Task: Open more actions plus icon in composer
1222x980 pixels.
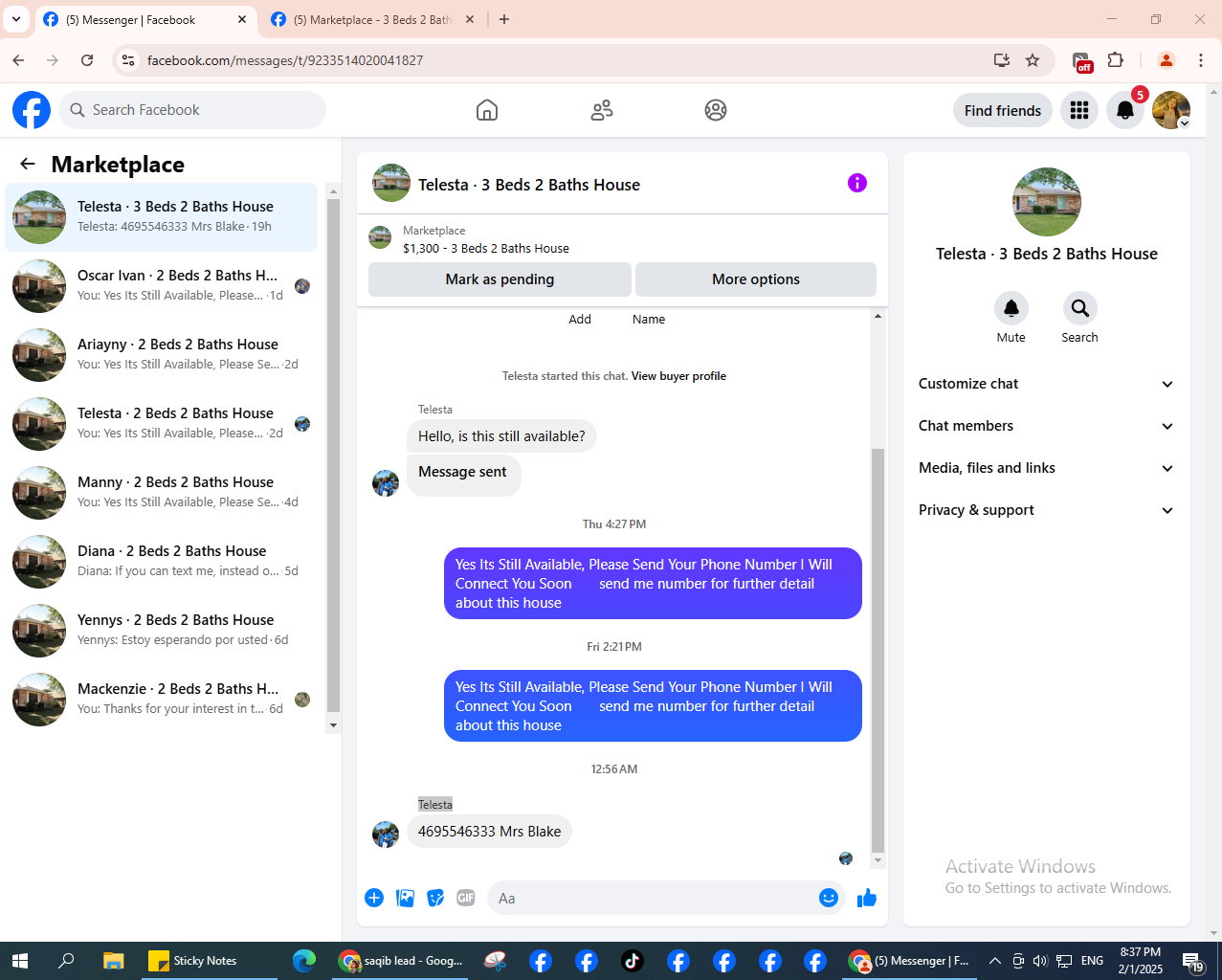Action: 374,898
